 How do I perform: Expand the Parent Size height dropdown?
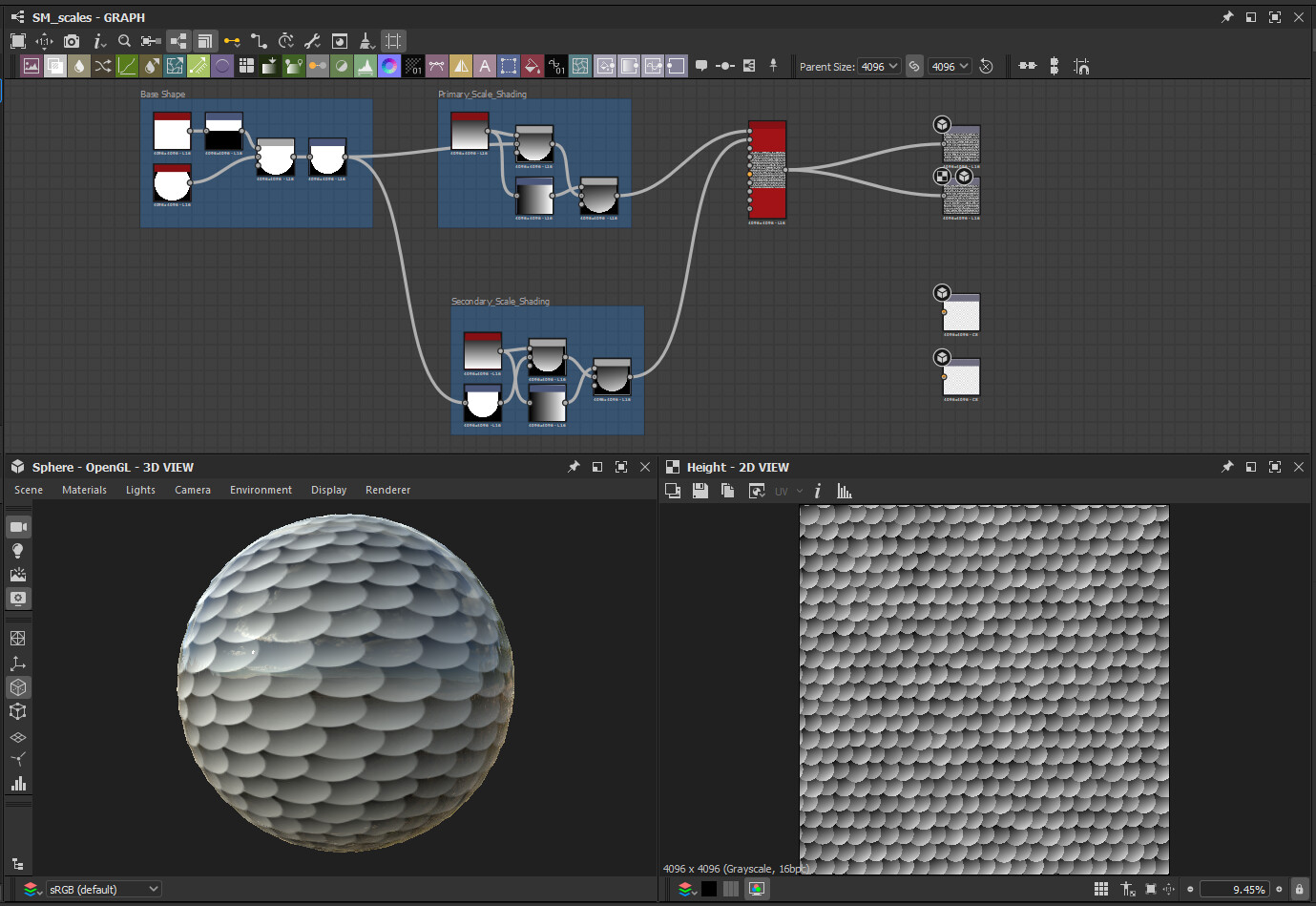[x=950, y=66]
